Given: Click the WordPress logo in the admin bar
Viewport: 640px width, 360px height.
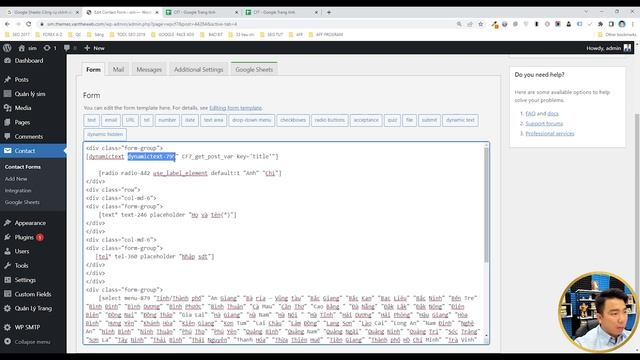Looking at the screenshot, I should coord(7,48).
